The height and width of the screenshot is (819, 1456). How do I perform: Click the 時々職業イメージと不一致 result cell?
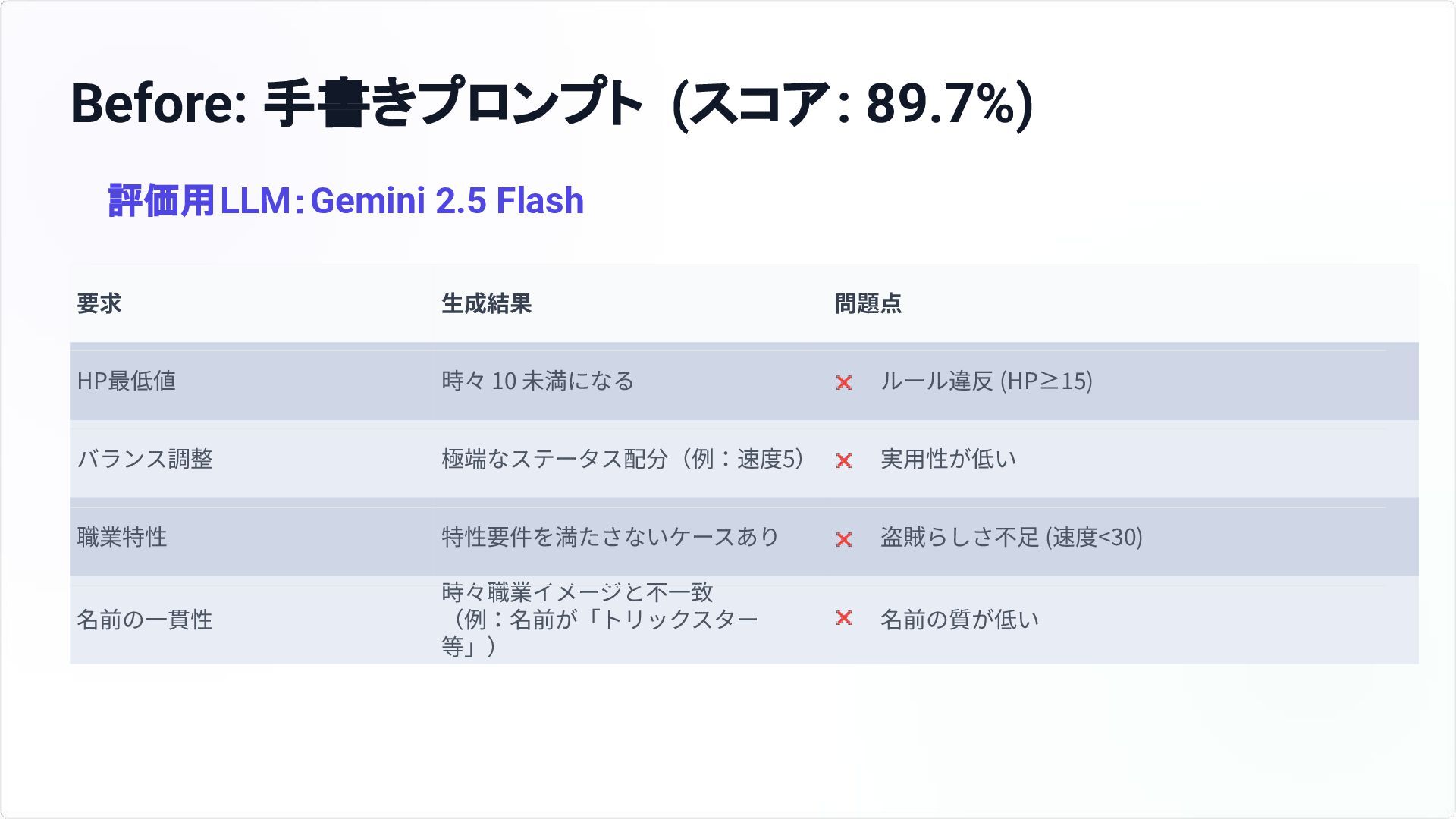tap(599, 620)
